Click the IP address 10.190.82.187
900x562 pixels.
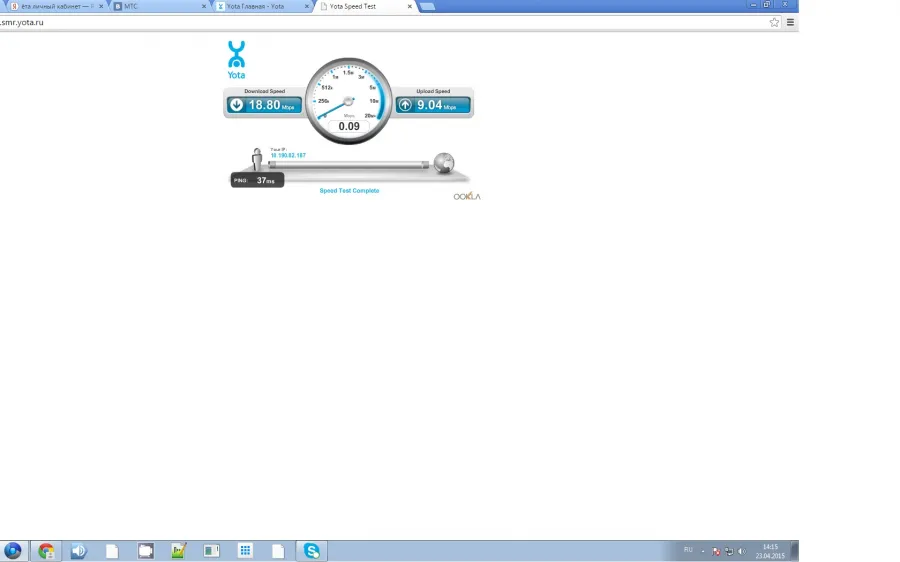288,156
